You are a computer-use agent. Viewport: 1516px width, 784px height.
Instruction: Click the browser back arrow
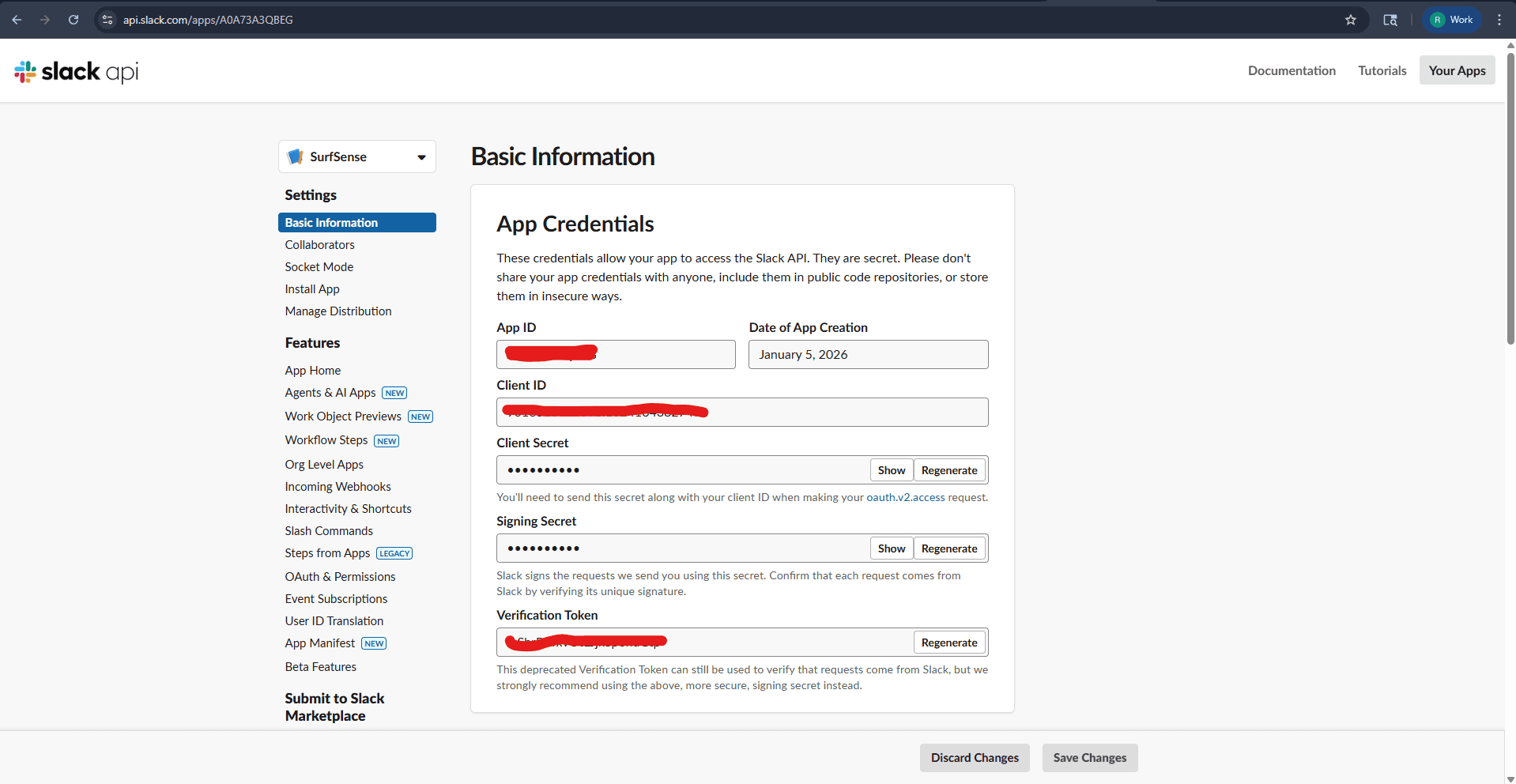[x=17, y=20]
